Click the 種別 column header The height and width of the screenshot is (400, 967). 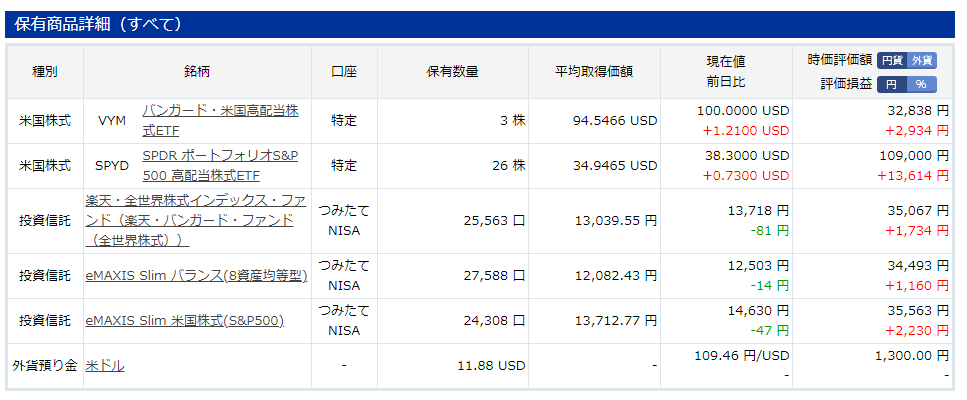[44, 71]
